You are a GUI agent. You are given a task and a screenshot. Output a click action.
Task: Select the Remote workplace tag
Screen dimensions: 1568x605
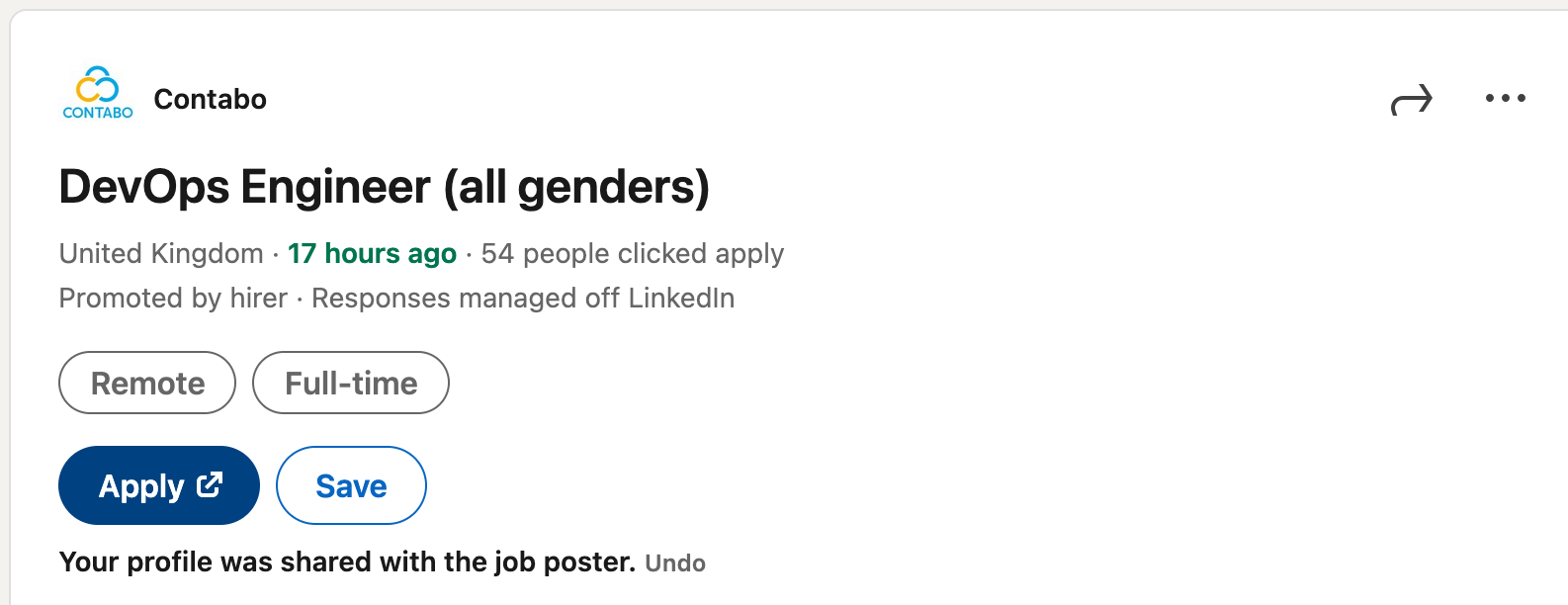[147, 383]
